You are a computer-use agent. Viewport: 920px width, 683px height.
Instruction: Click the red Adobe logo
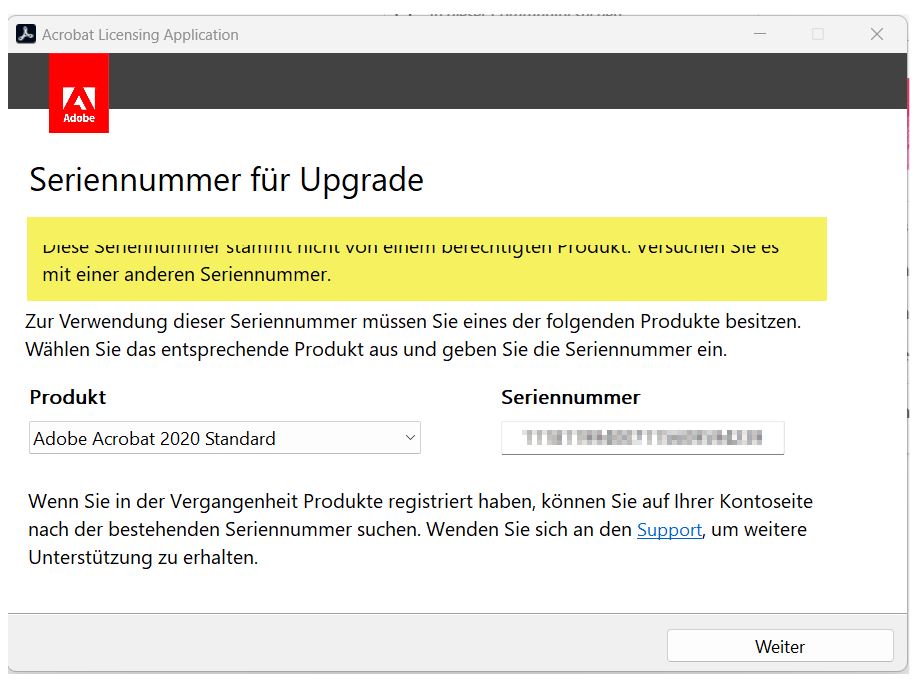click(x=79, y=94)
